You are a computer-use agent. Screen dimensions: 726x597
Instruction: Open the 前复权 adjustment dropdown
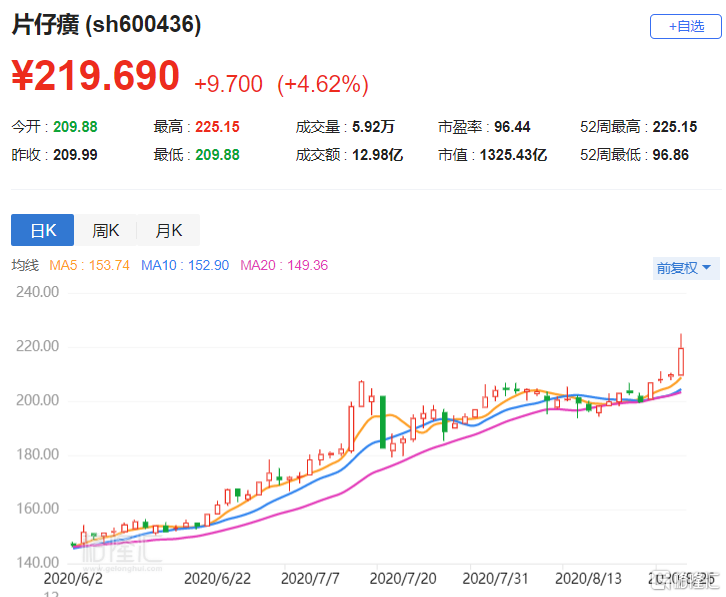click(x=686, y=268)
